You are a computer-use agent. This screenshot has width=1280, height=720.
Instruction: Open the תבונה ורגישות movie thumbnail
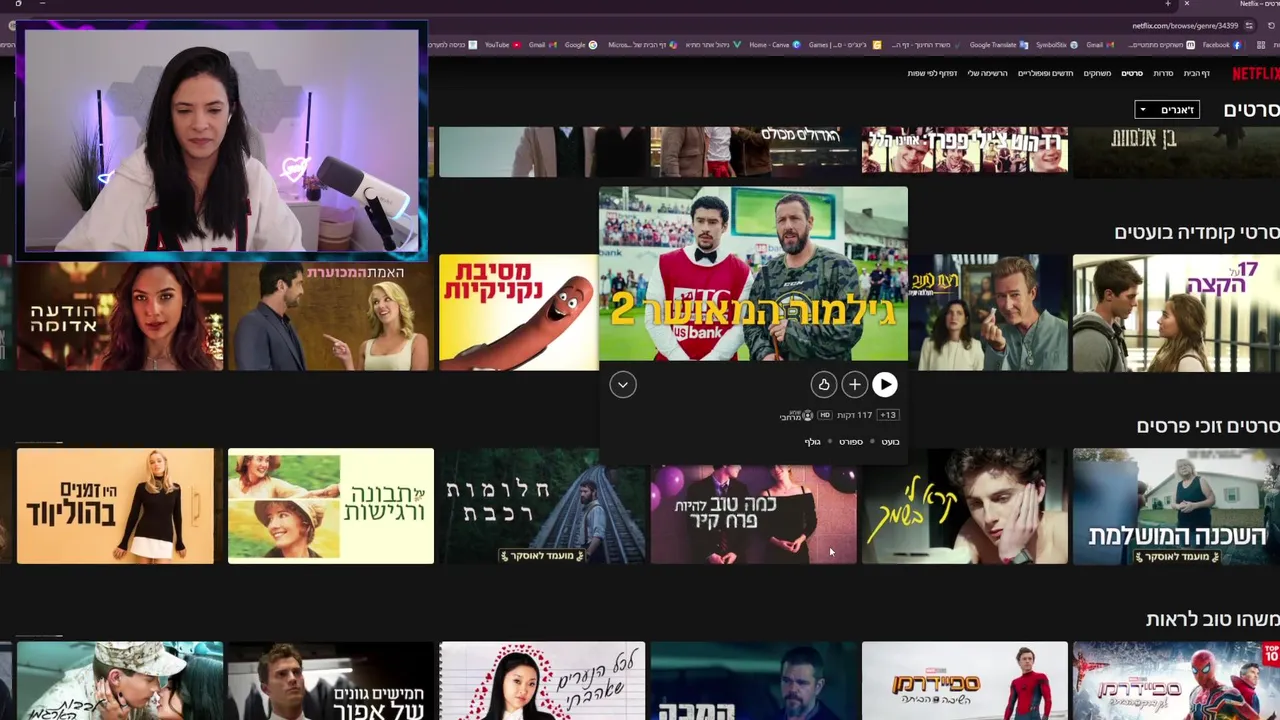point(331,506)
